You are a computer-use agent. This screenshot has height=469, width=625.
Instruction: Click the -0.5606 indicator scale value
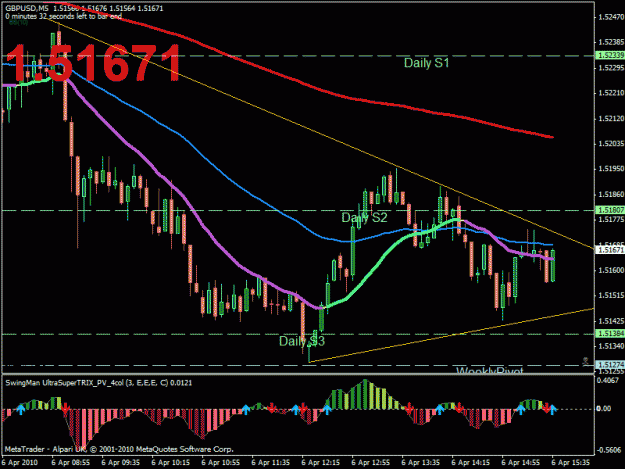(x=609, y=450)
